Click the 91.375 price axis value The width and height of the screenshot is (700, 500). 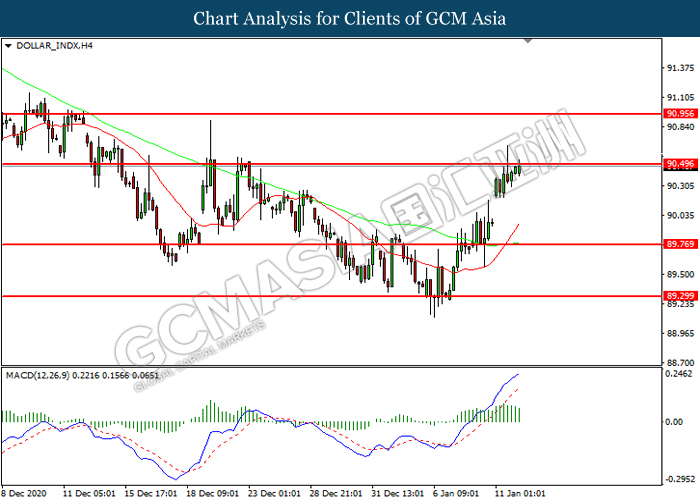click(680, 68)
